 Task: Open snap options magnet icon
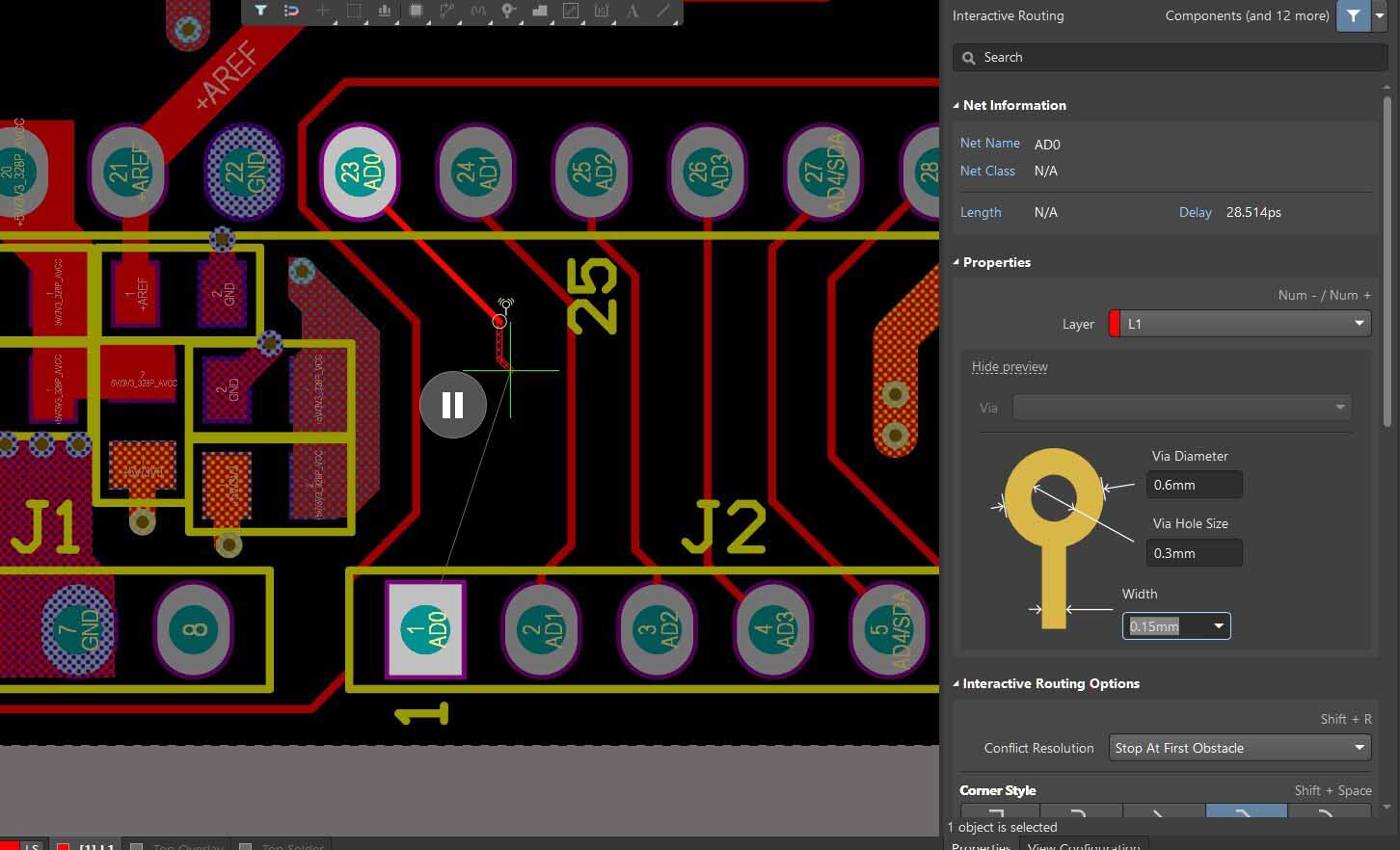click(x=291, y=11)
